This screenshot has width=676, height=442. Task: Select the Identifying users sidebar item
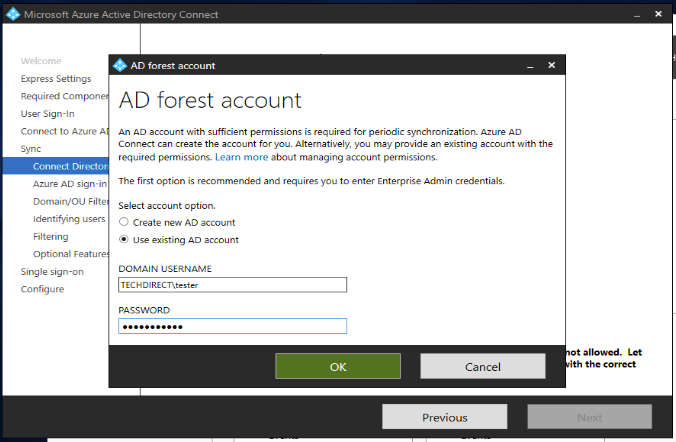coord(69,219)
